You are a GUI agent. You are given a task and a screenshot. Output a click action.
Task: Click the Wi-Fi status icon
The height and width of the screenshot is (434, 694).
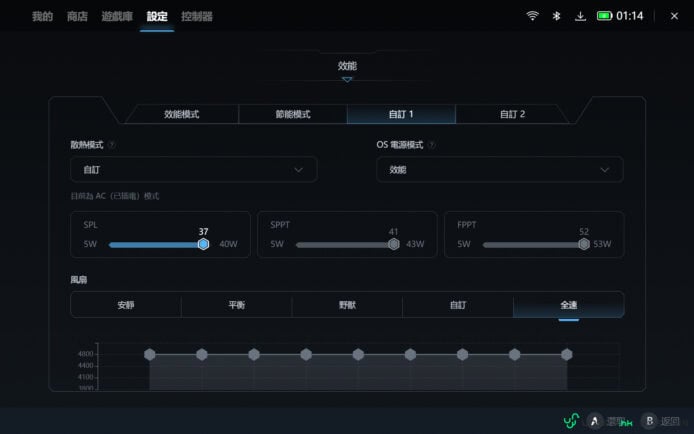pos(532,16)
